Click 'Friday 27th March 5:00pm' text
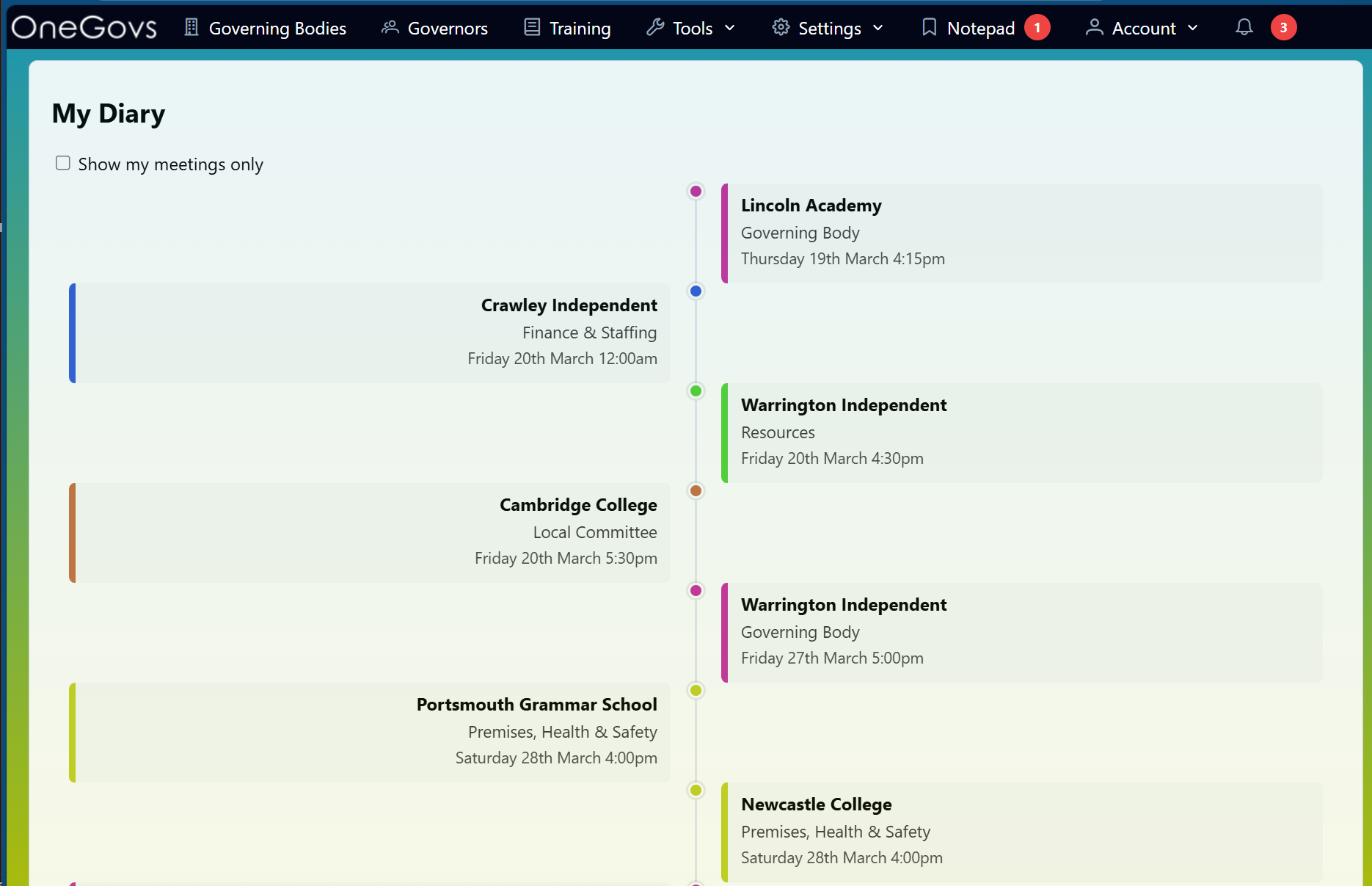Screen dimensions: 1372x886 [x=832, y=658]
